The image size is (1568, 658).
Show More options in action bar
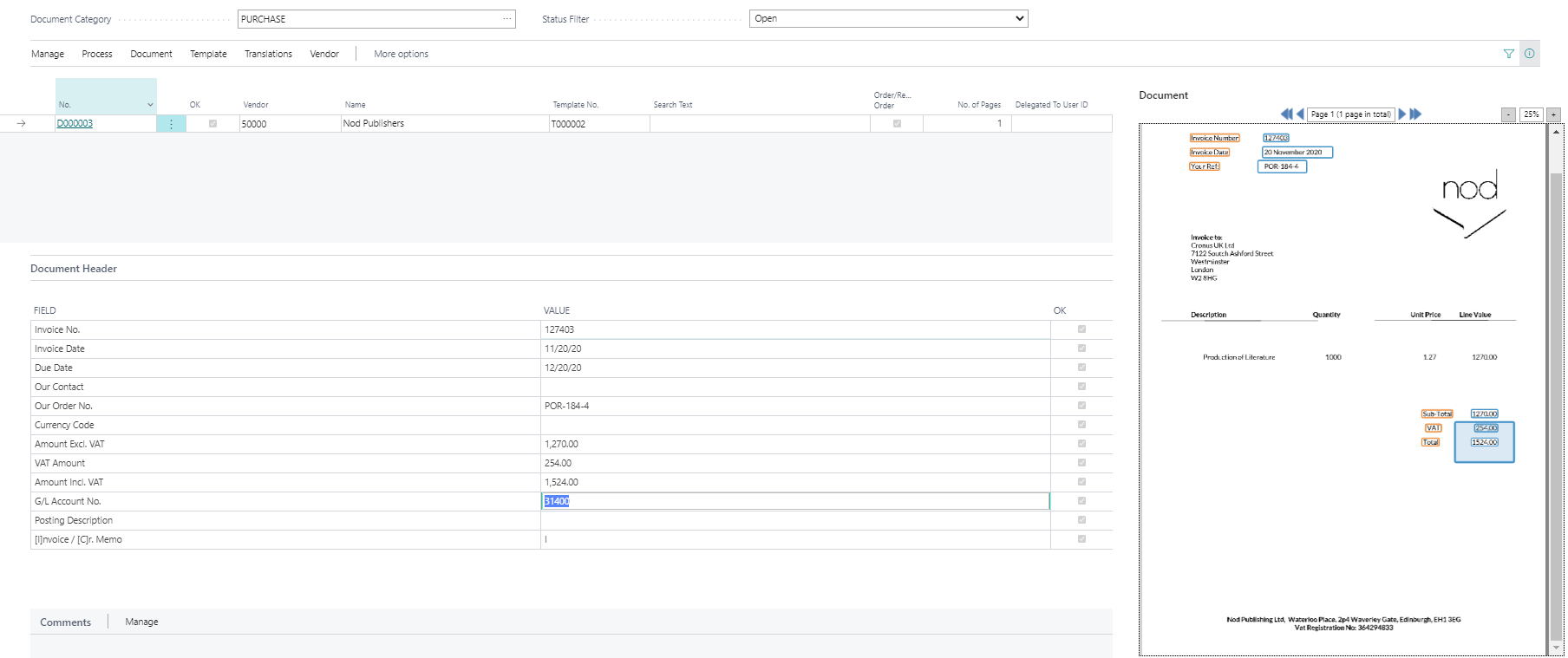[x=401, y=54]
